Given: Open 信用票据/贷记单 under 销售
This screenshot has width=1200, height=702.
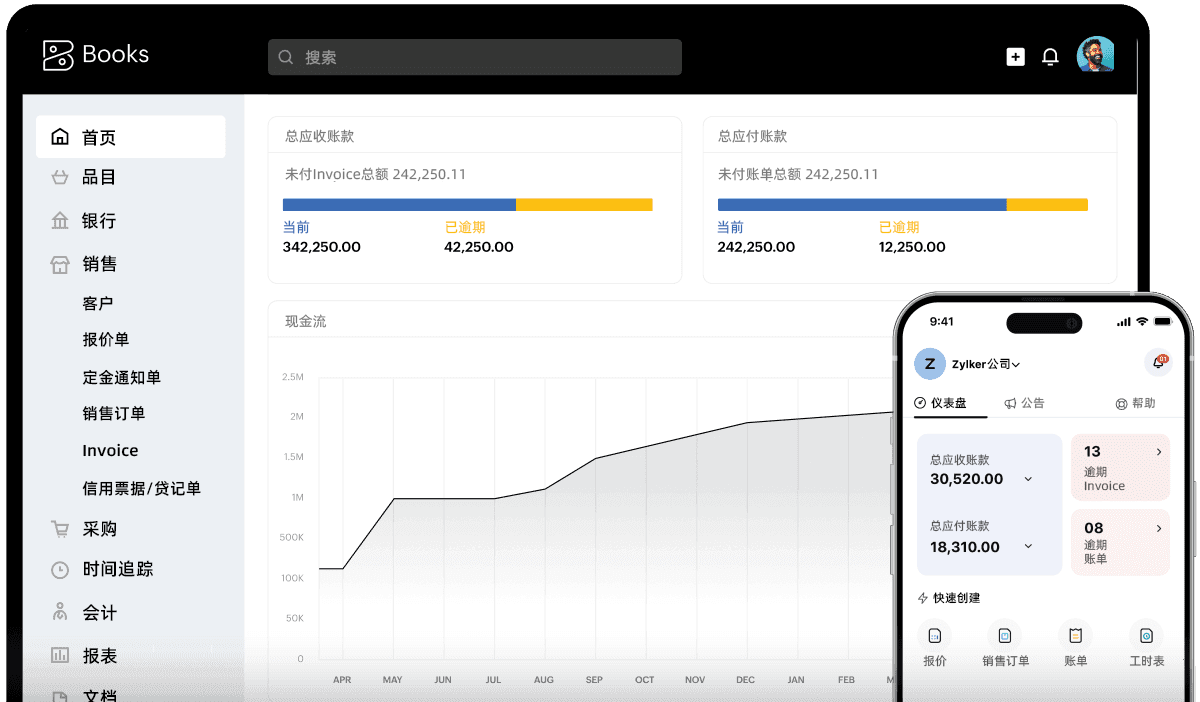Looking at the screenshot, I should (142, 488).
